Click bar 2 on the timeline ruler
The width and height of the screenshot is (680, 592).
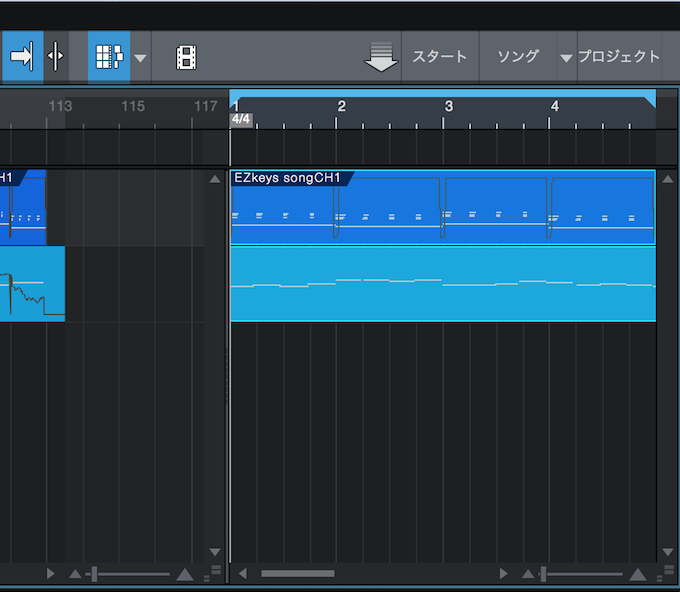(x=341, y=106)
